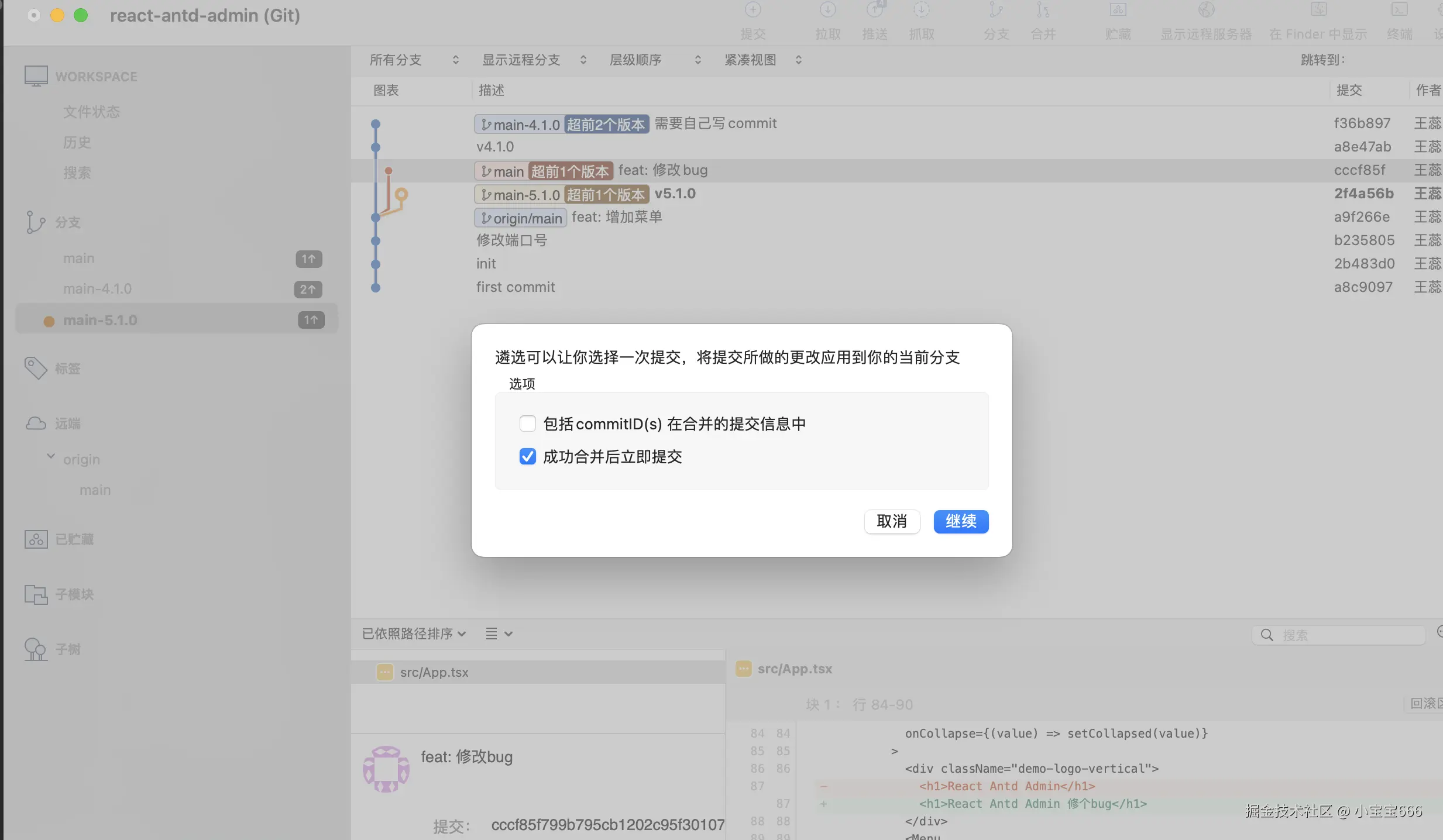Image resolution: width=1443 pixels, height=840 pixels.
Task: Click the main-4.1.0 branch label in graph
Action: click(x=520, y=124)
